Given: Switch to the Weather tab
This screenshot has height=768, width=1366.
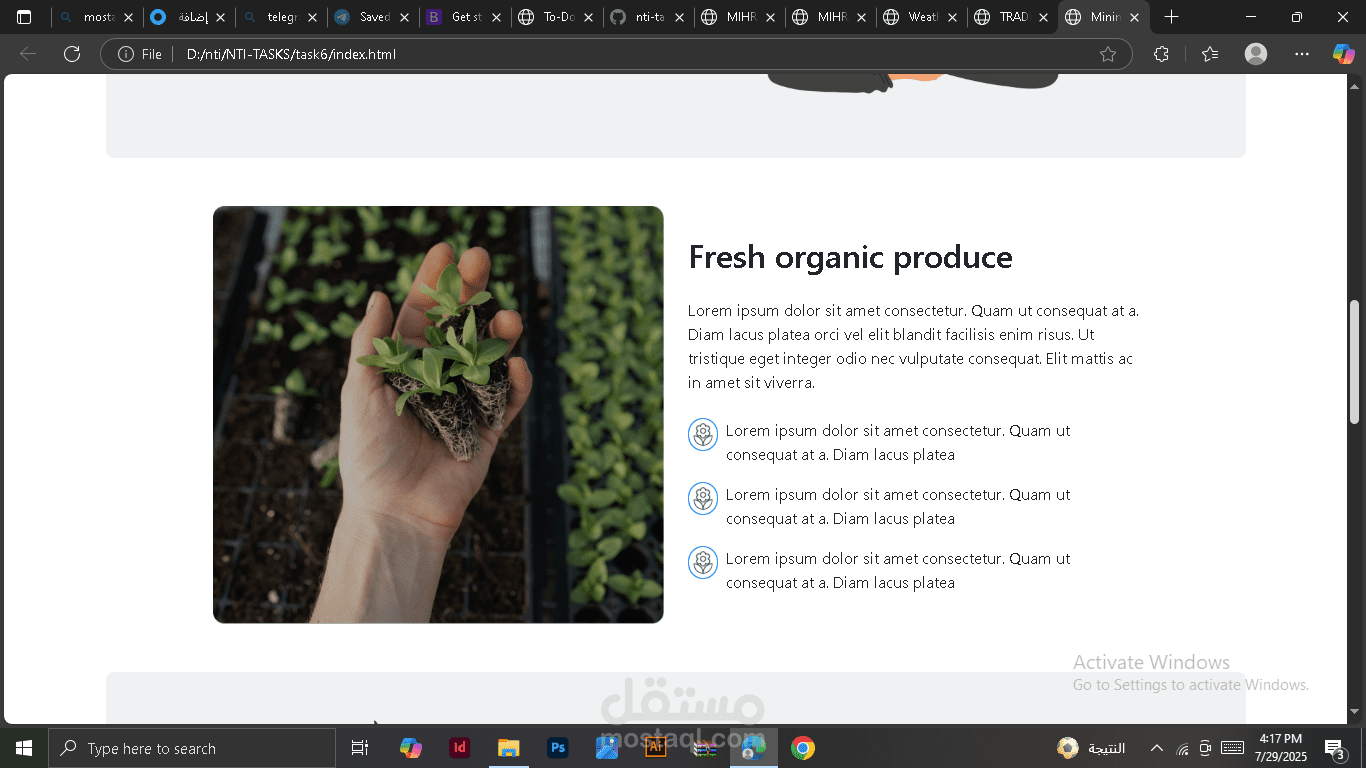Looking at the screenshot, I should (x=922, y=17).
